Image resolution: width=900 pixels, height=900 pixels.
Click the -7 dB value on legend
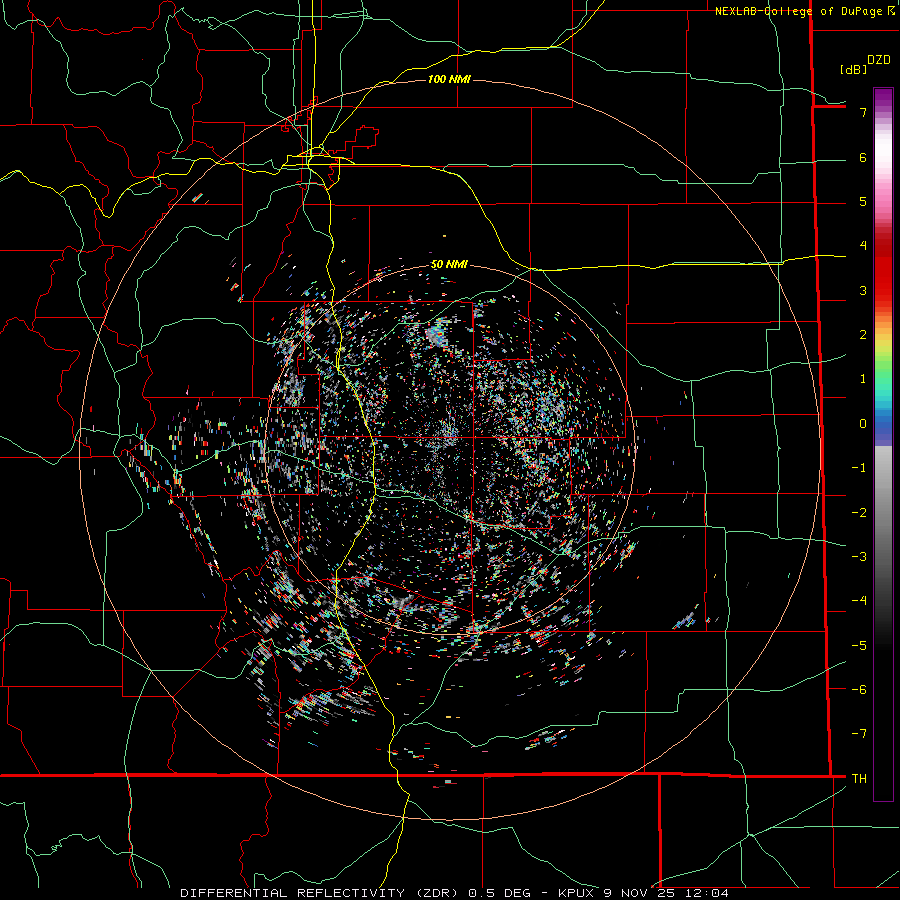point(859,734)
